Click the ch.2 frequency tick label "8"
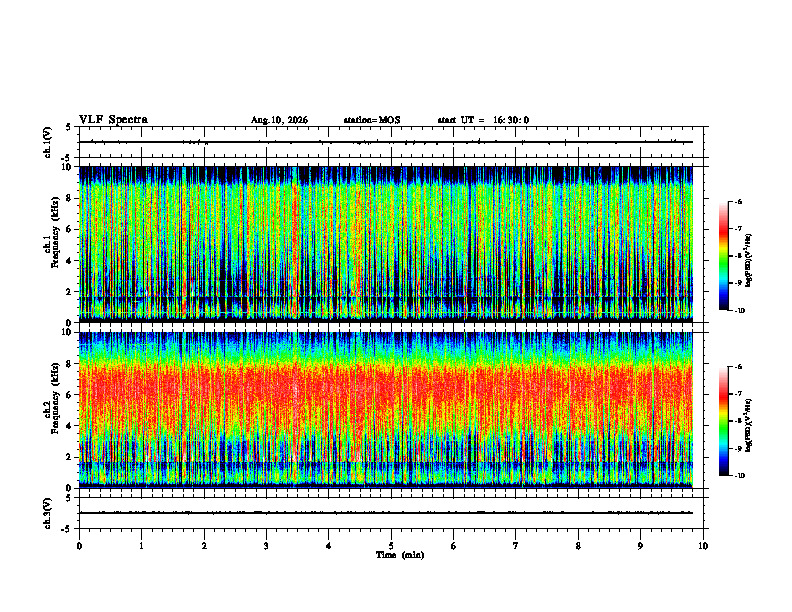The image size is (792, 612). [69, 364]
